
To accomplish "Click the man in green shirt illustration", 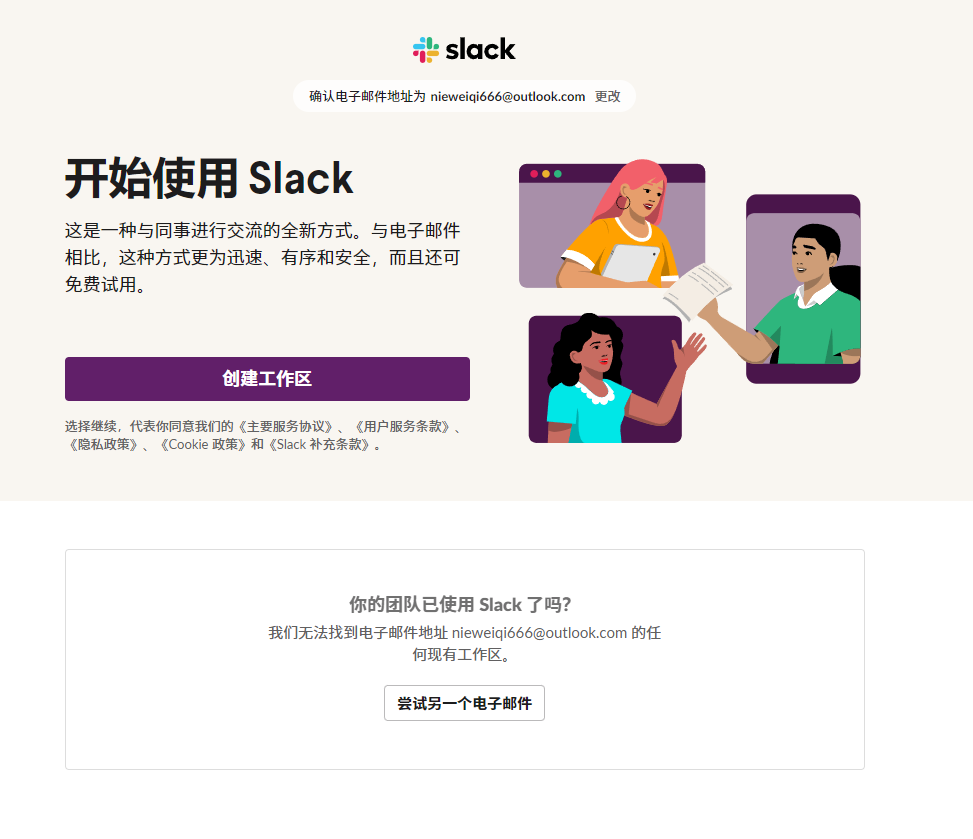I will point(803,289).
